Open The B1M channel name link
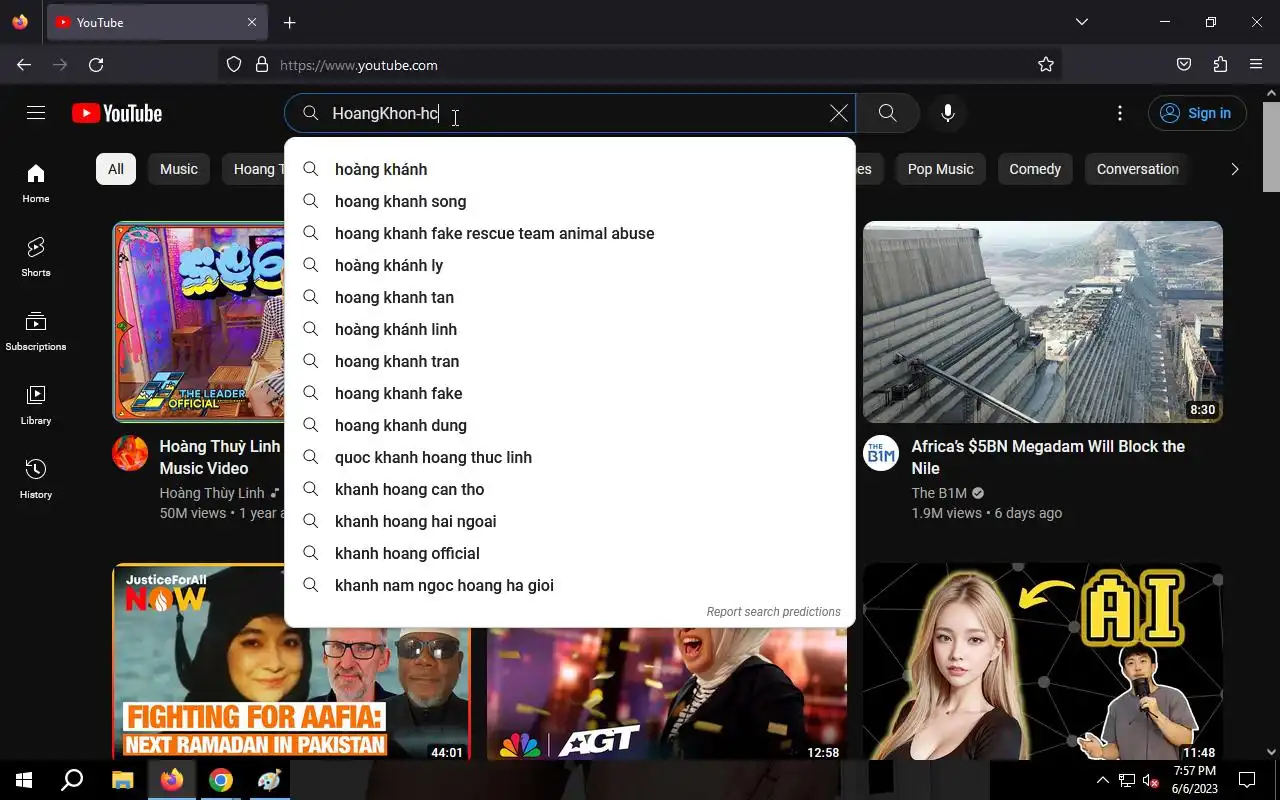 (x=938, y=493)
